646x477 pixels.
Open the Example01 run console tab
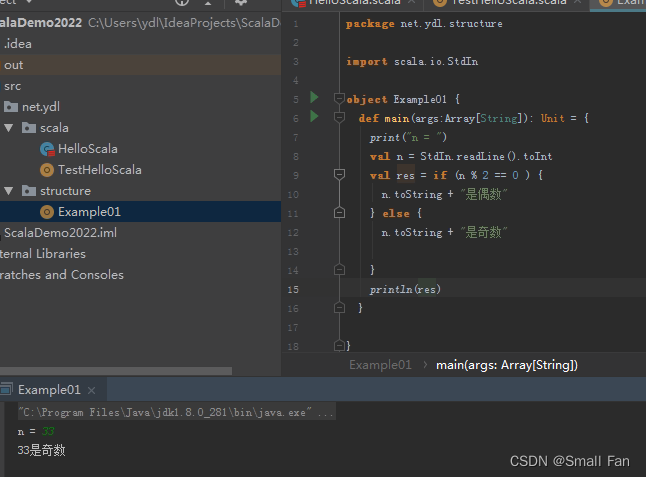pos(49,390)
